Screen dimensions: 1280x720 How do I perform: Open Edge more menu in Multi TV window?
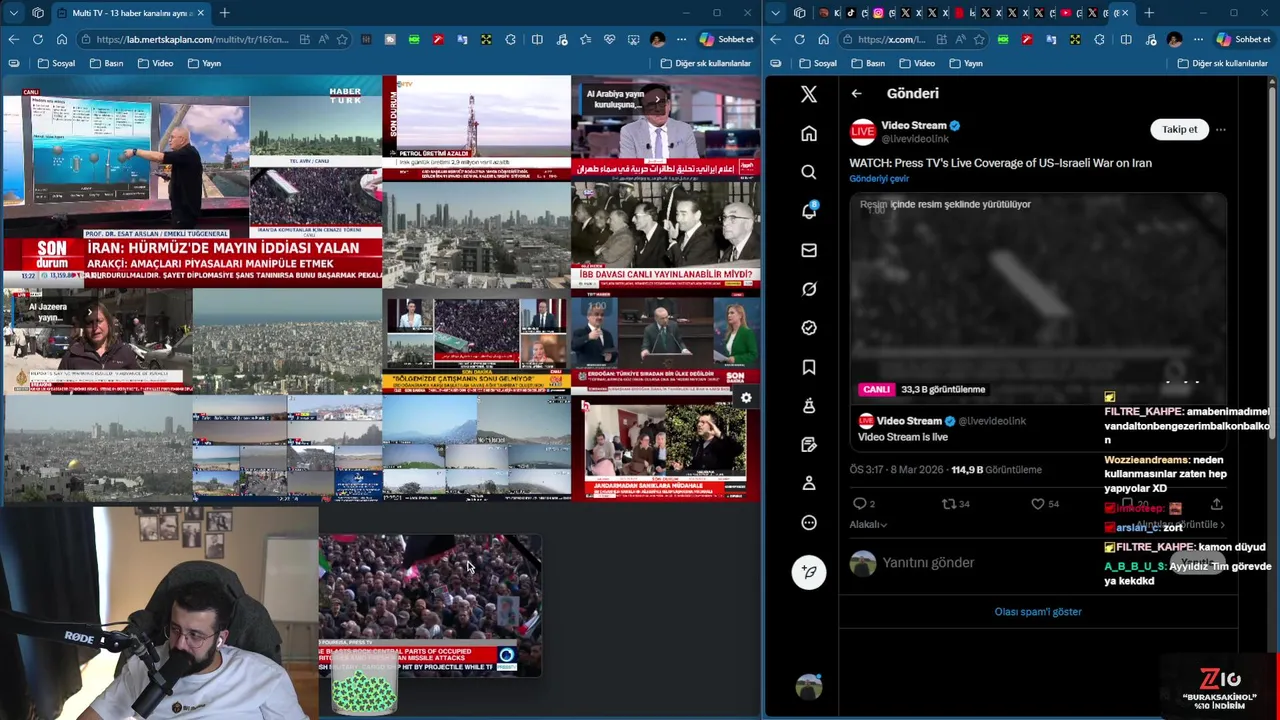click(681, 39)
